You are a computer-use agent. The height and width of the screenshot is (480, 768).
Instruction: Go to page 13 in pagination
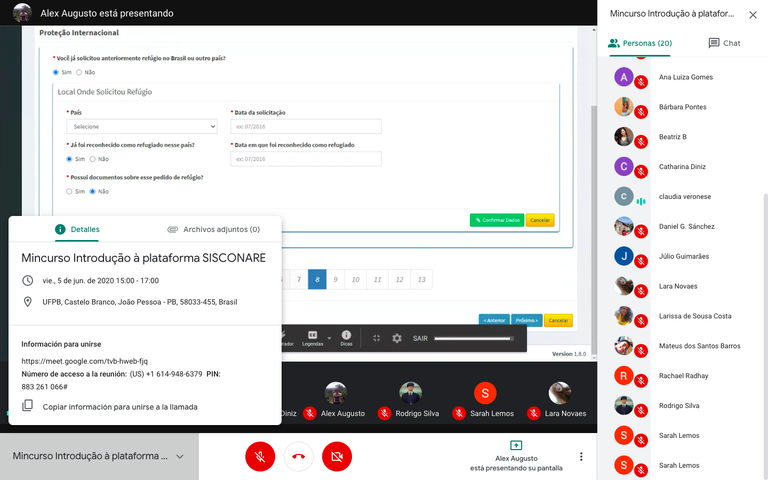coord(422,279)
